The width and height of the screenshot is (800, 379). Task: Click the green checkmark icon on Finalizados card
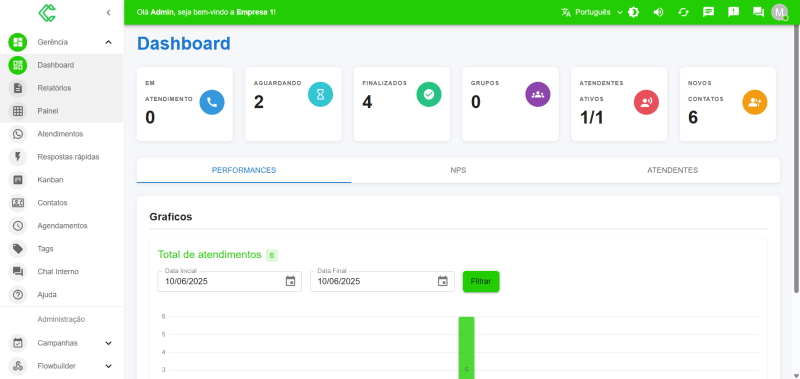[429, 94]
